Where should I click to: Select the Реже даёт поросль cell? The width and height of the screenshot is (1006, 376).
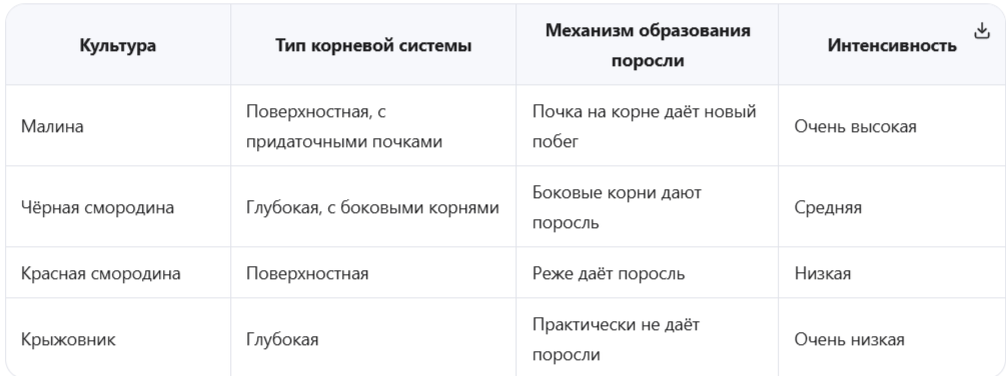tap(608, 273)
